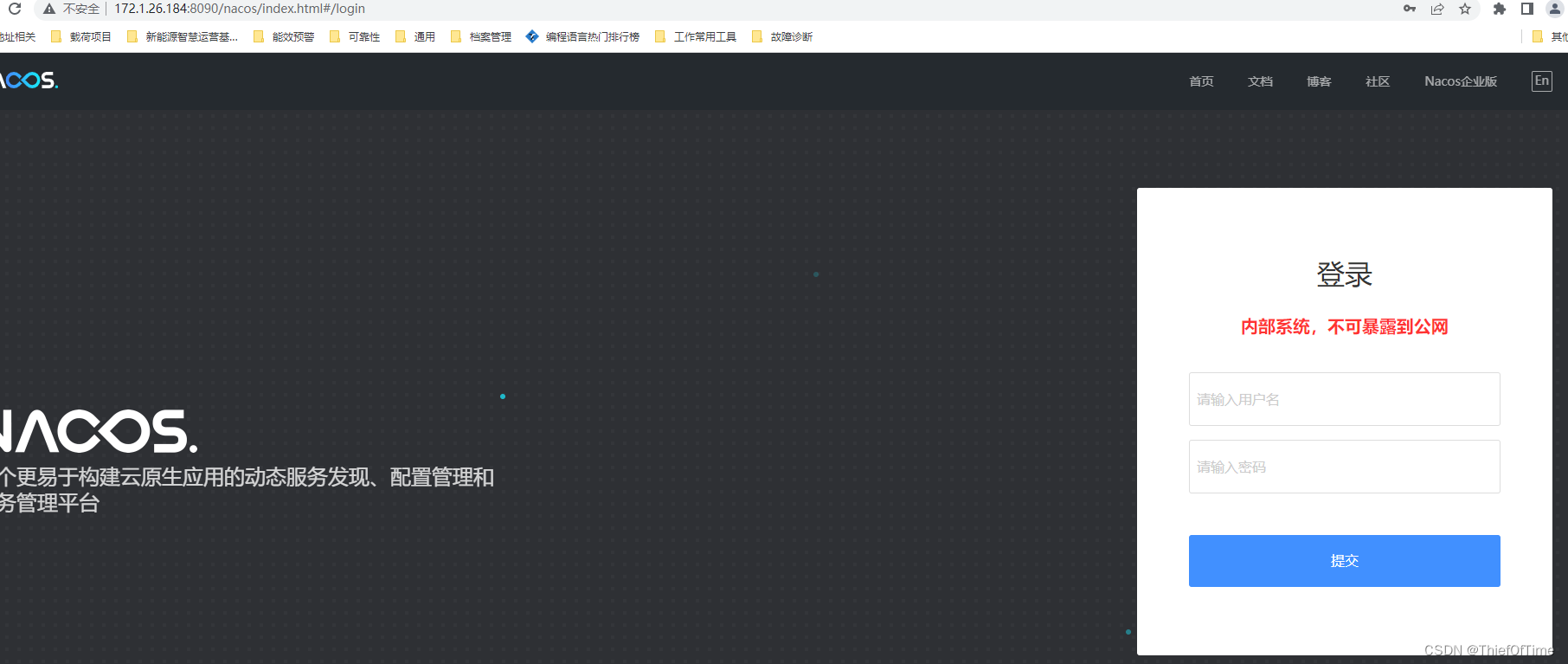Open the 能效预警 bookmark folder

pos(284,36)
